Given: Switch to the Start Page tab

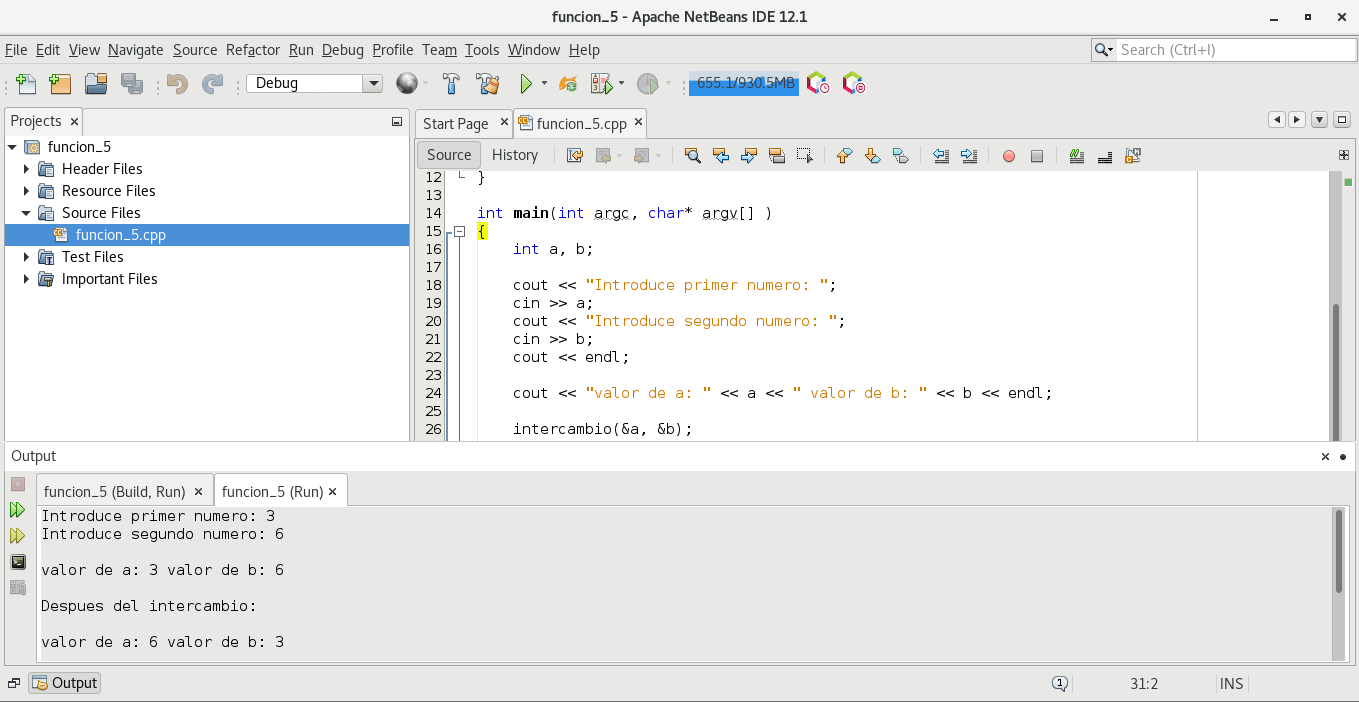Looking at the screenshot, I should coord(456,124).
